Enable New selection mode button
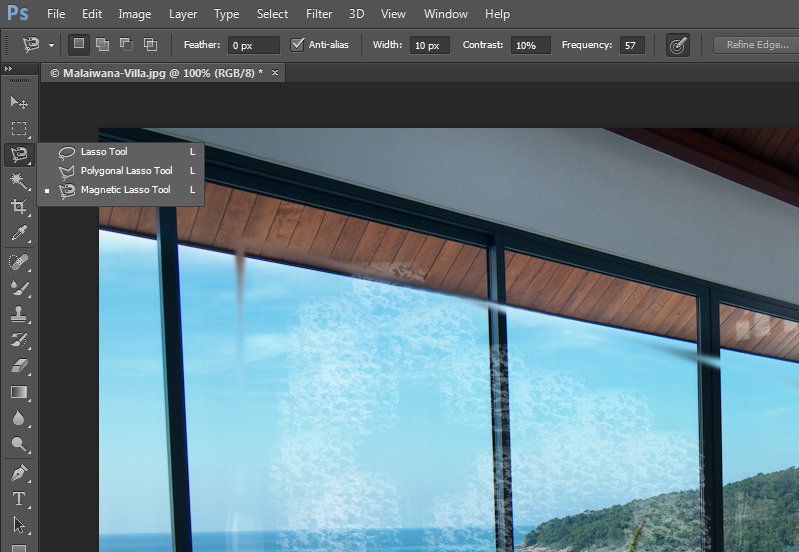799x552 pixels. (79, 45)
